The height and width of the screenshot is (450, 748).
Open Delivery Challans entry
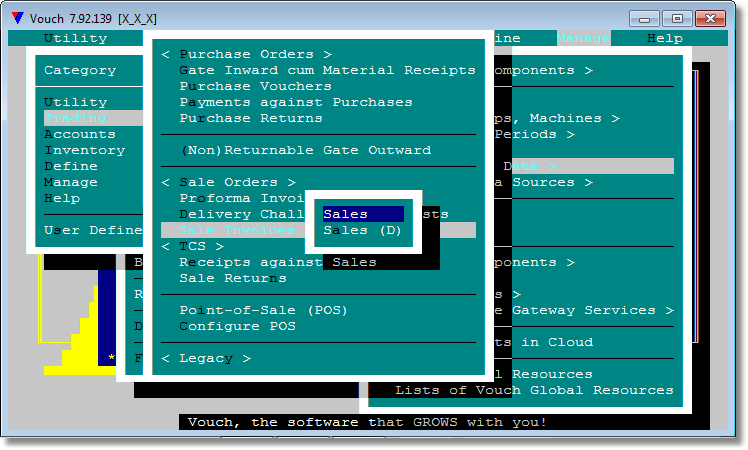pos(242,214)
